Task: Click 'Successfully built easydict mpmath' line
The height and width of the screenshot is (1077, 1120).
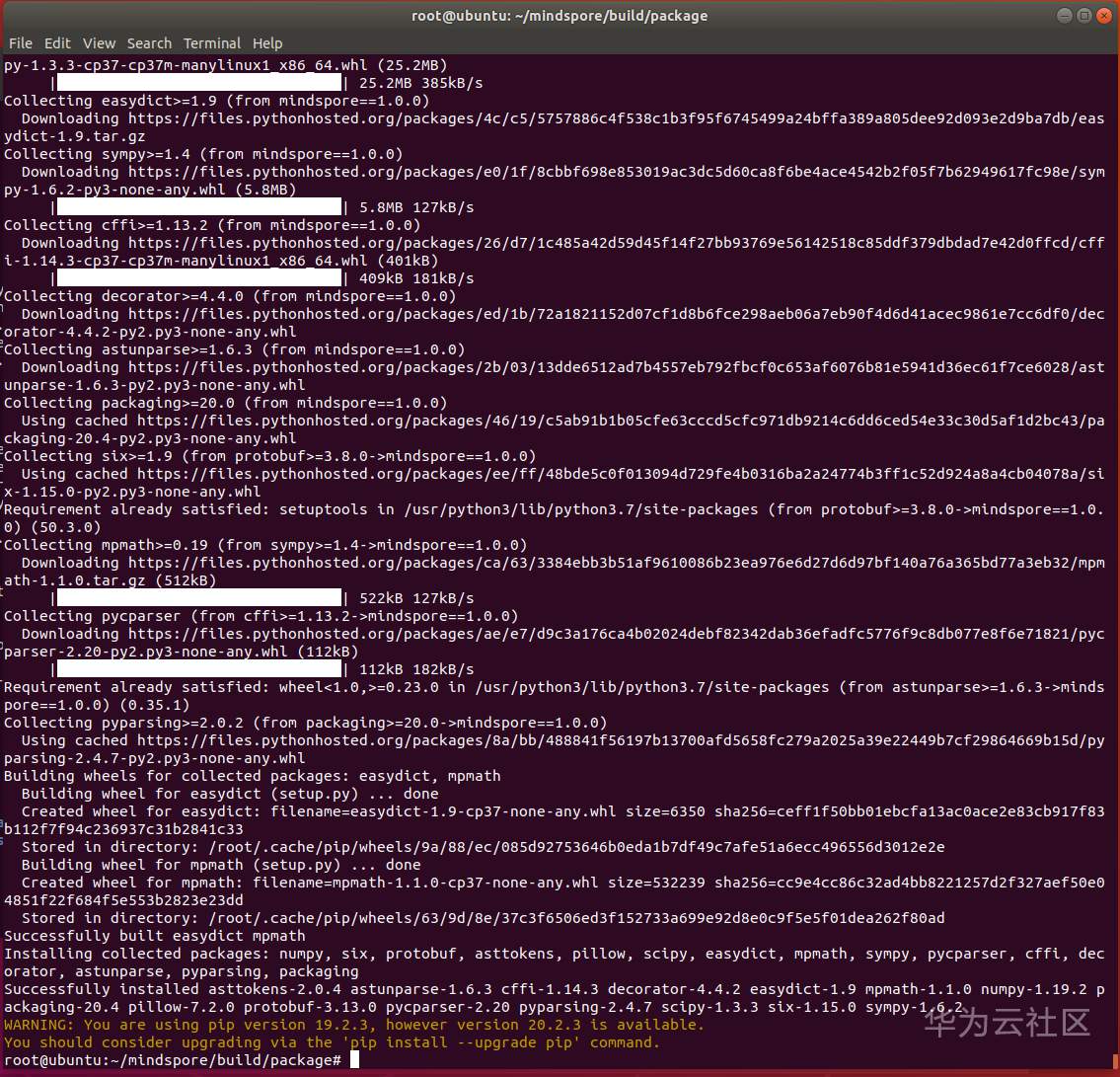Action: (154, 936)
